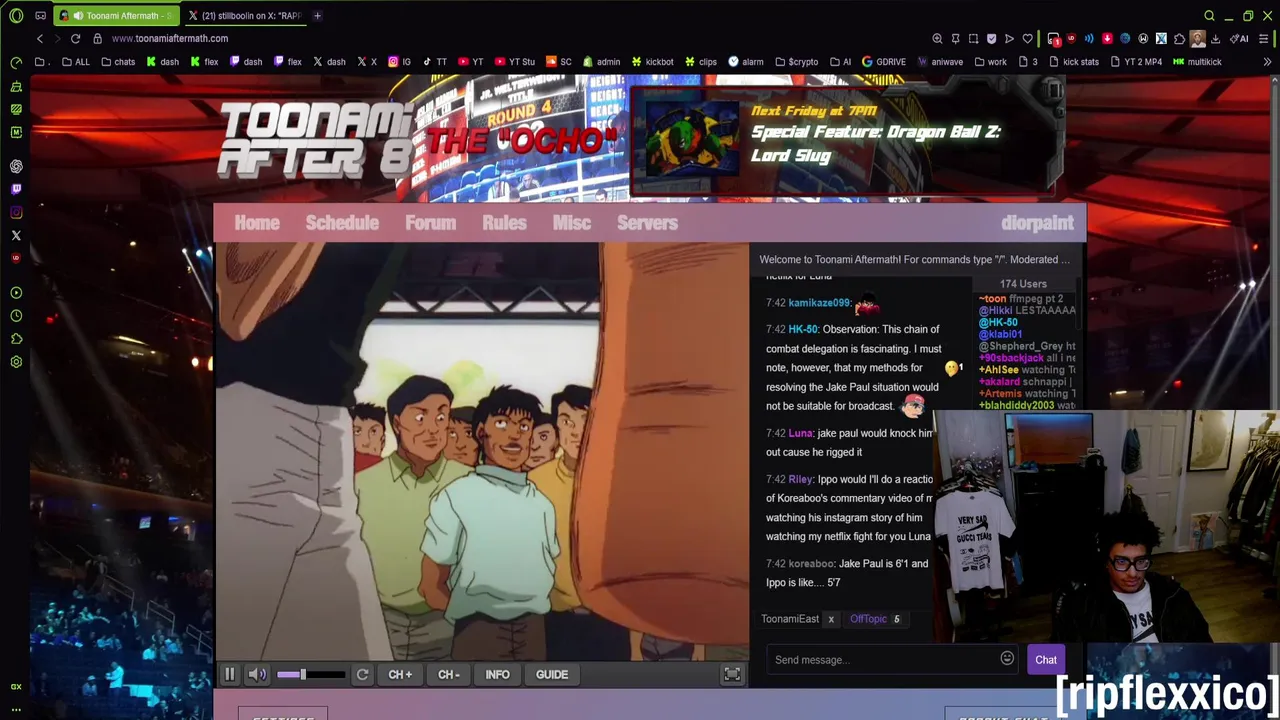Image resolution: width=1280 pixels, height=720 pixels.
Task: Open the X sidebar panel icon
Action: tap(16, 236)
